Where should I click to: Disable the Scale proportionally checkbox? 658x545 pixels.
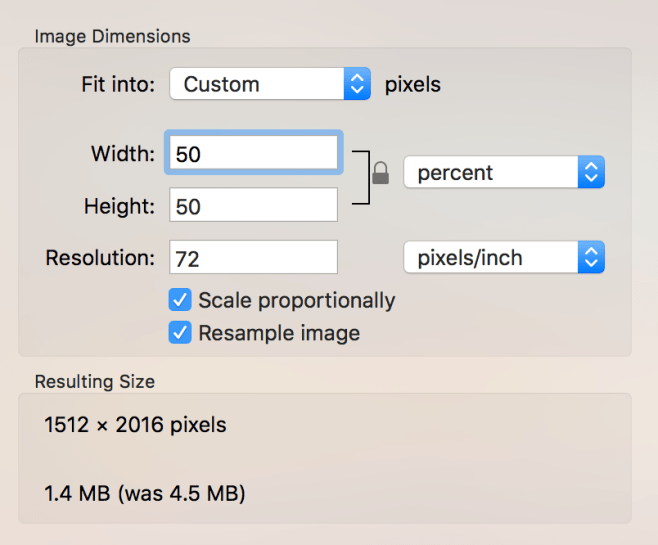point(180,300)
